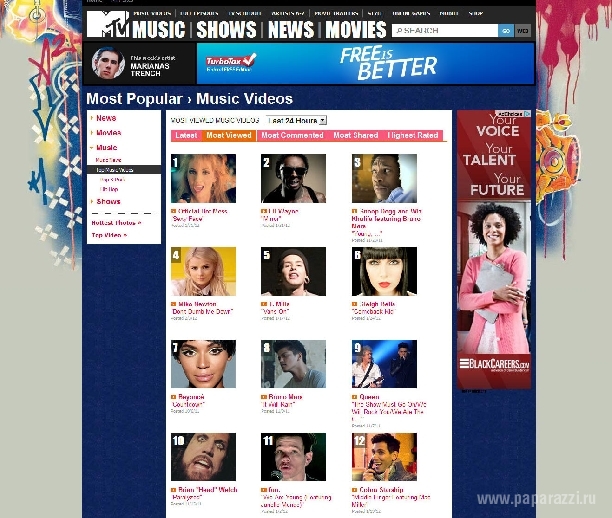
Task: Click the TurboTax logo in the banner
Action: [x=231, y=62]
